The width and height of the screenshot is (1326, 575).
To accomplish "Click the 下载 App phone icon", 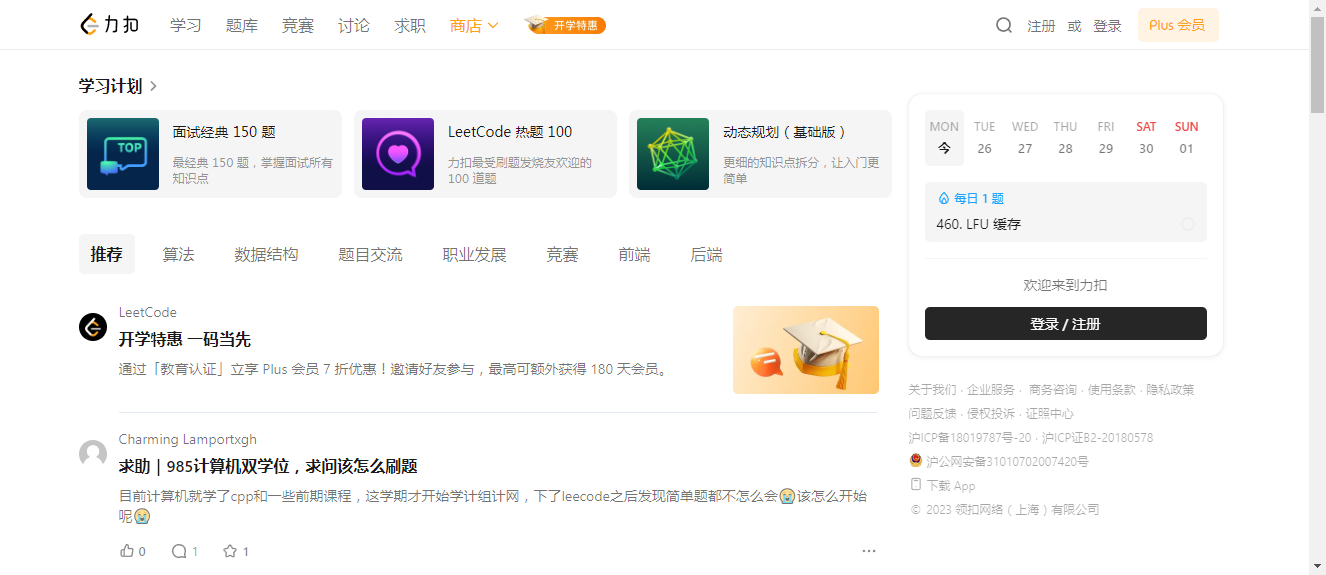I will click(915, 485).
